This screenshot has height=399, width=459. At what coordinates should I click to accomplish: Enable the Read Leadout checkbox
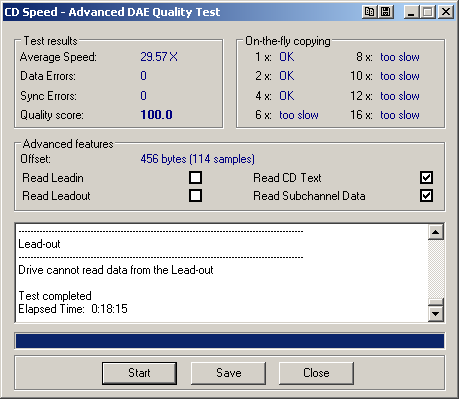point(195,196)
